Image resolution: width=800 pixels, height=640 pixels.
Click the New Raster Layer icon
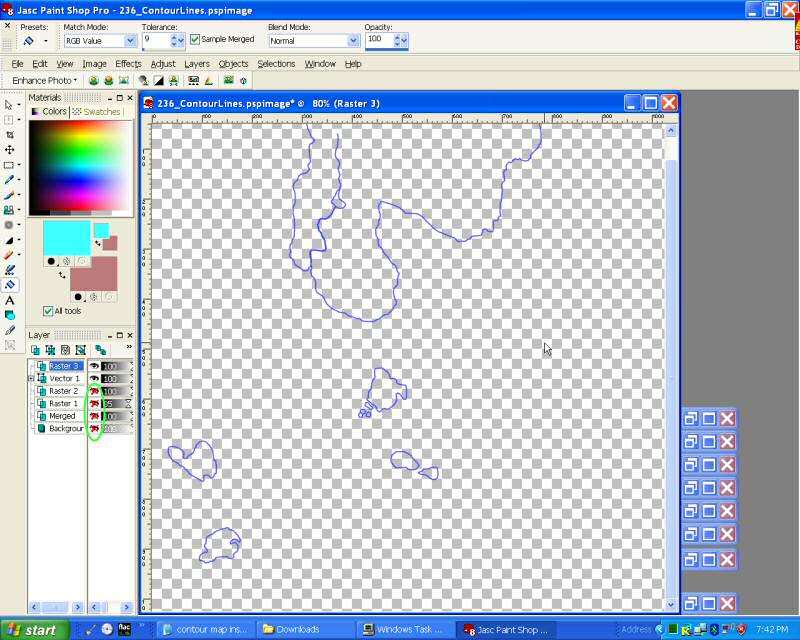click(35, 350)
